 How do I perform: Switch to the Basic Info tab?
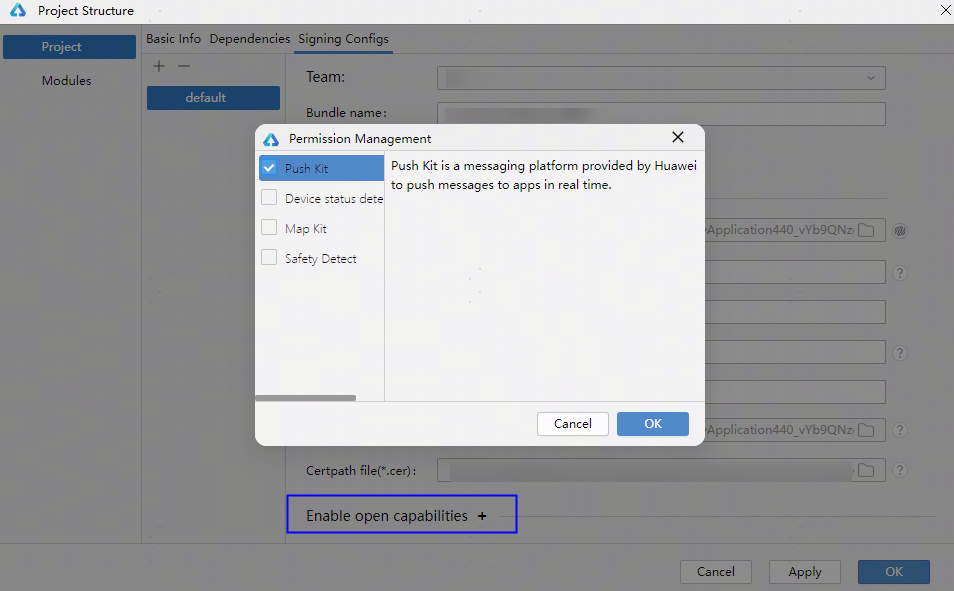(x=173, y=39)
